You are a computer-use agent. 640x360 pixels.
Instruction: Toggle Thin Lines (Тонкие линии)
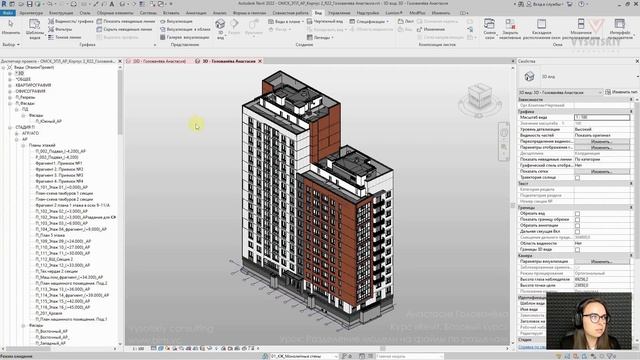[64, 37]
